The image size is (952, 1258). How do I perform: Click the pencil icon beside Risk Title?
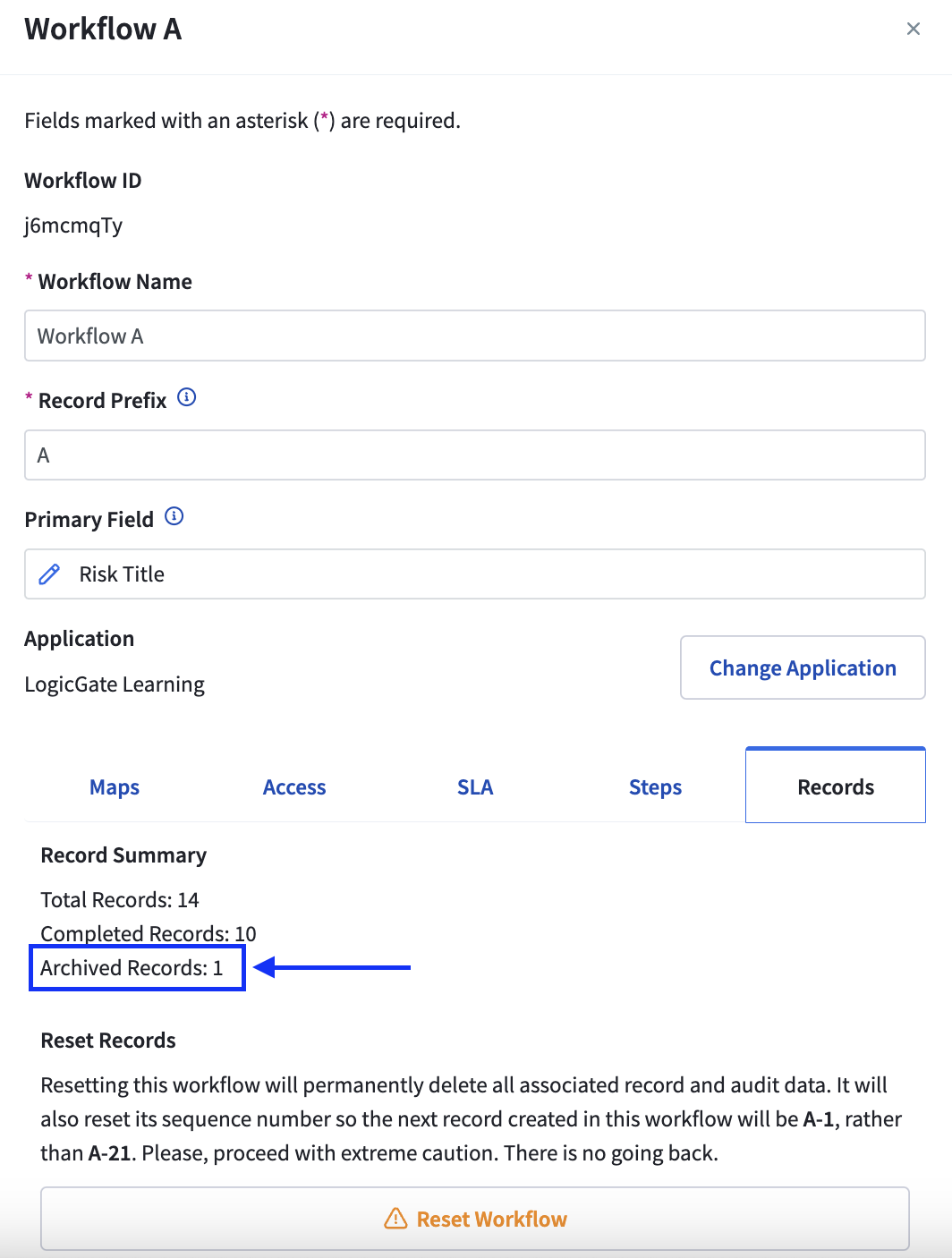click(x=50, y=574)
